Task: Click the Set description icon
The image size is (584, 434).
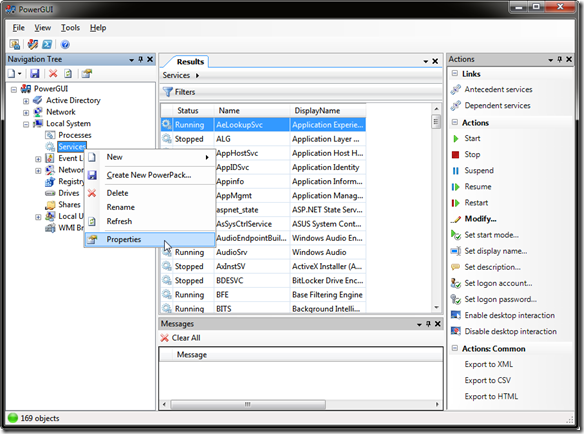Action: click(x=456, y=267)
